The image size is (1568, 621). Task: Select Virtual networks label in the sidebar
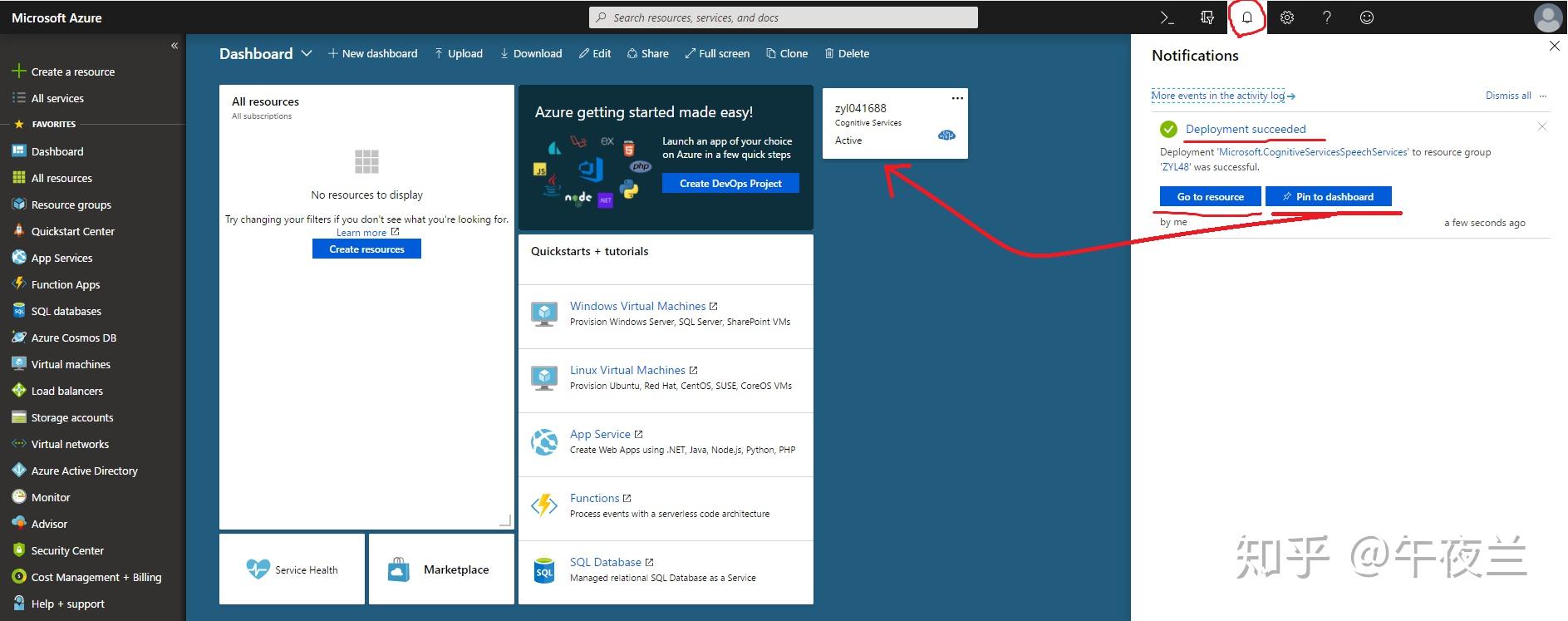pos(70,444)
